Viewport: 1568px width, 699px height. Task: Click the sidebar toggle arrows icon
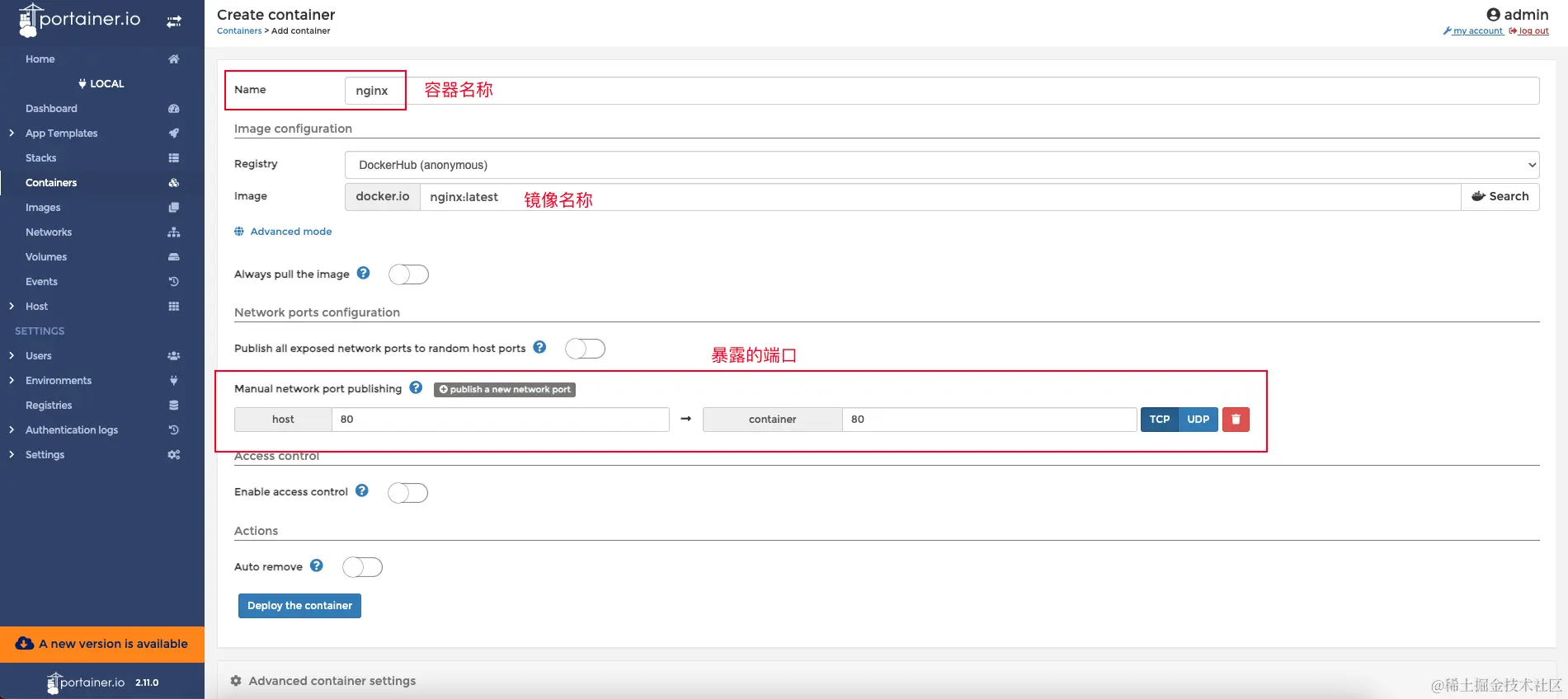pyautogui.click(x=174, y=21)
